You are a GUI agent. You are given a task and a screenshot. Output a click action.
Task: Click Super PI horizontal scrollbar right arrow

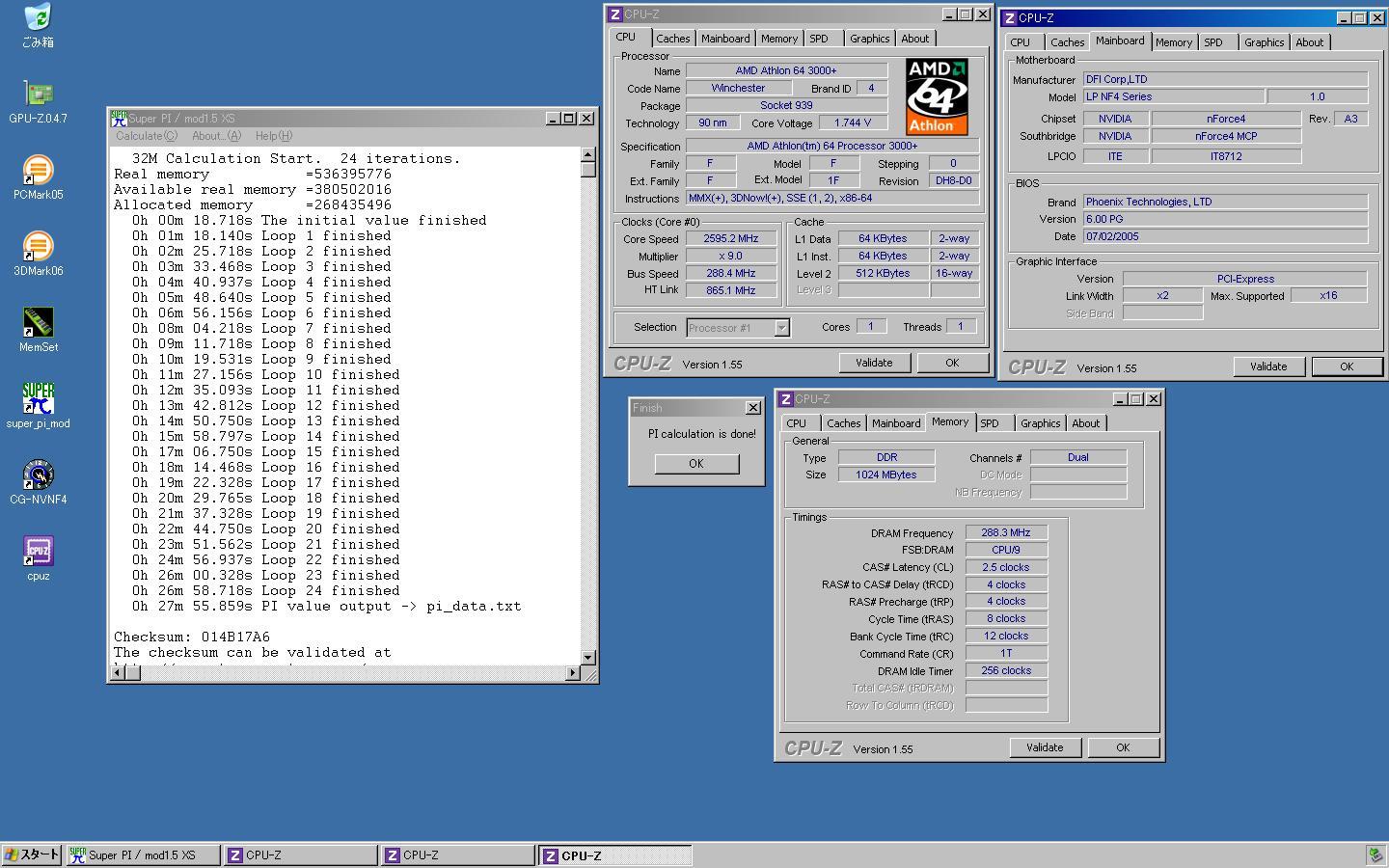point(573,672)
